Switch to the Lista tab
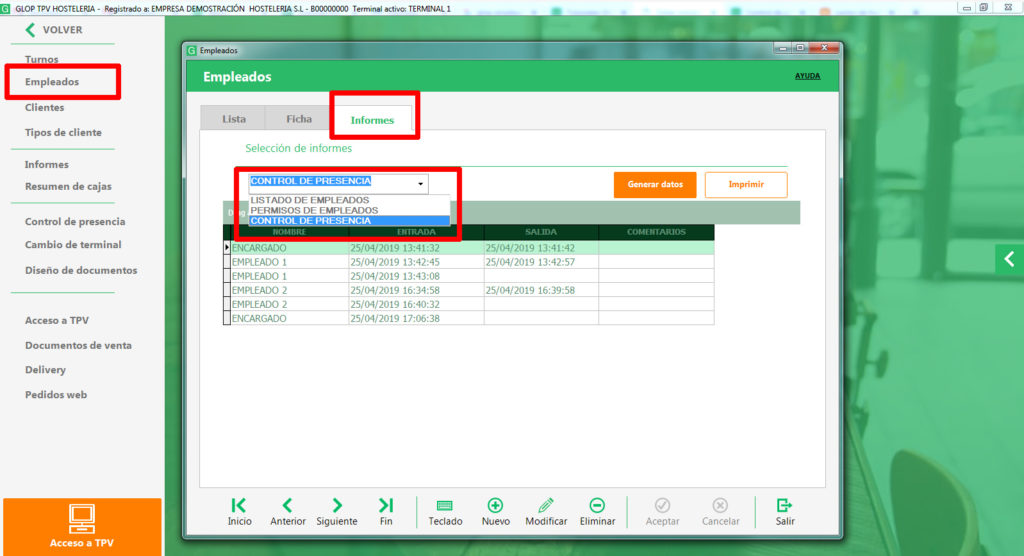The width and height of the screenshot is (1024, 556). pyautogui.click(x=234, y=119)
